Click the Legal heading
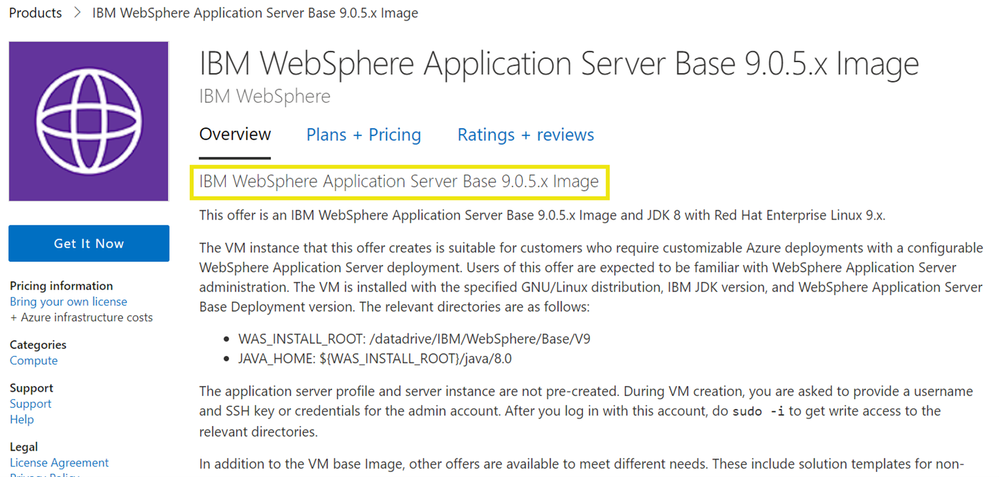Screen dimensions: 999x477 tap(24, 447)
